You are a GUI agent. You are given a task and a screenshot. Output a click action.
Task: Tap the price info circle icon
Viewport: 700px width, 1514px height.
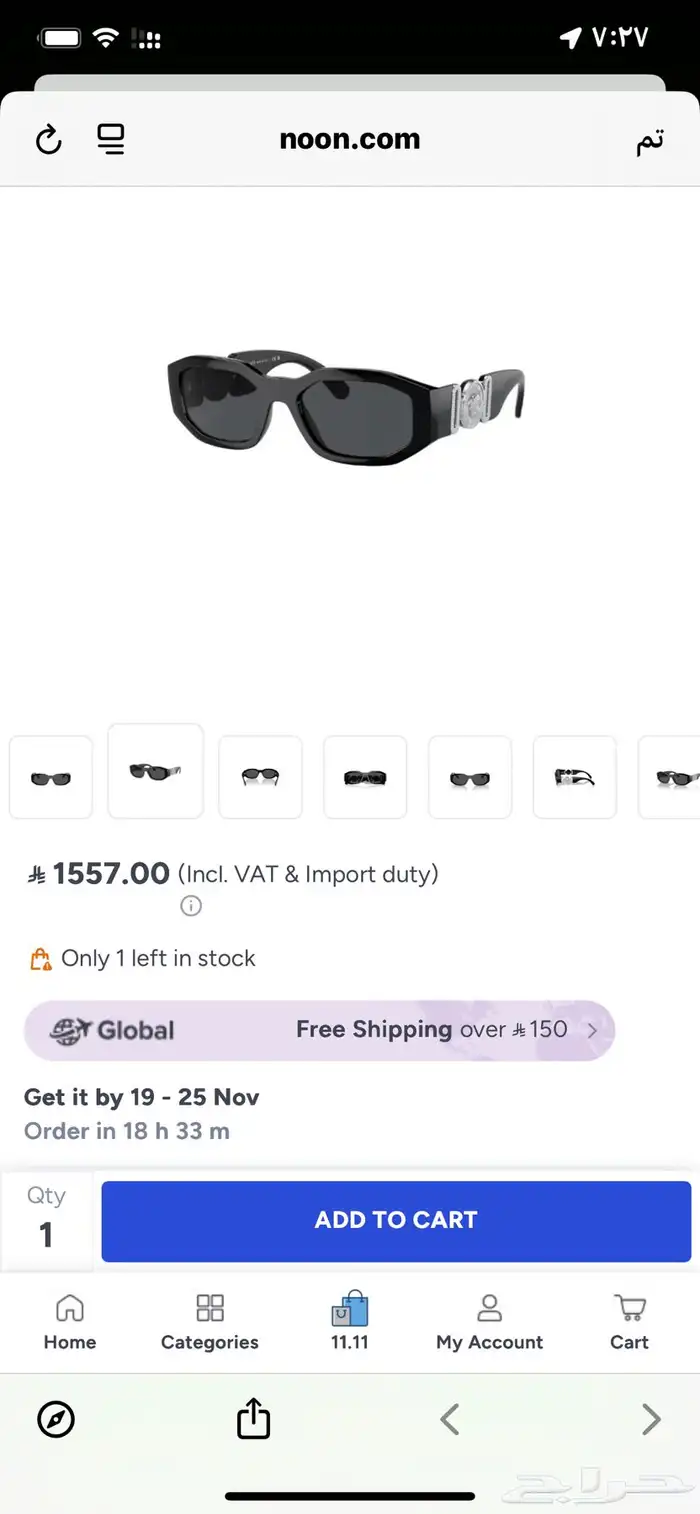pos(191,906)
